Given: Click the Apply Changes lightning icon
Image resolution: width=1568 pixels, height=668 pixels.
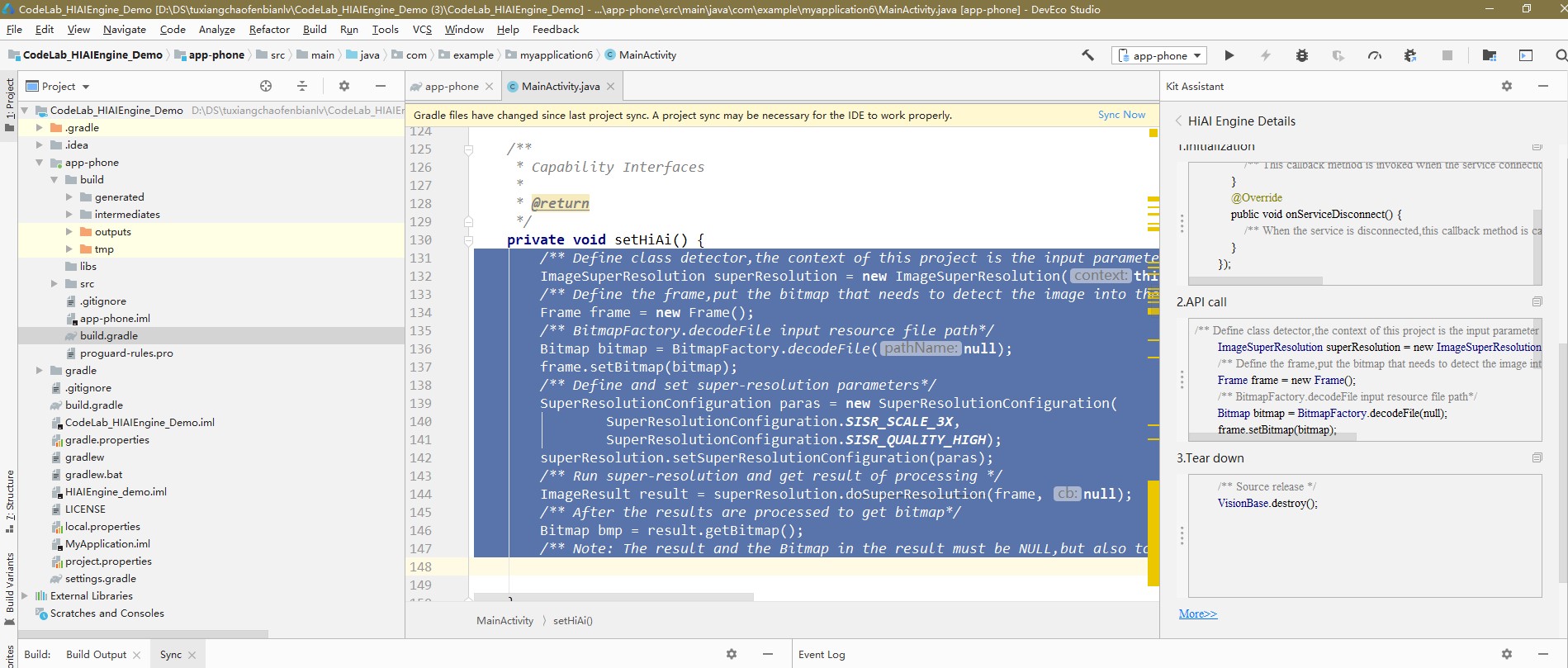Looking at the screenshot, I should click(x=1265, y=55).
